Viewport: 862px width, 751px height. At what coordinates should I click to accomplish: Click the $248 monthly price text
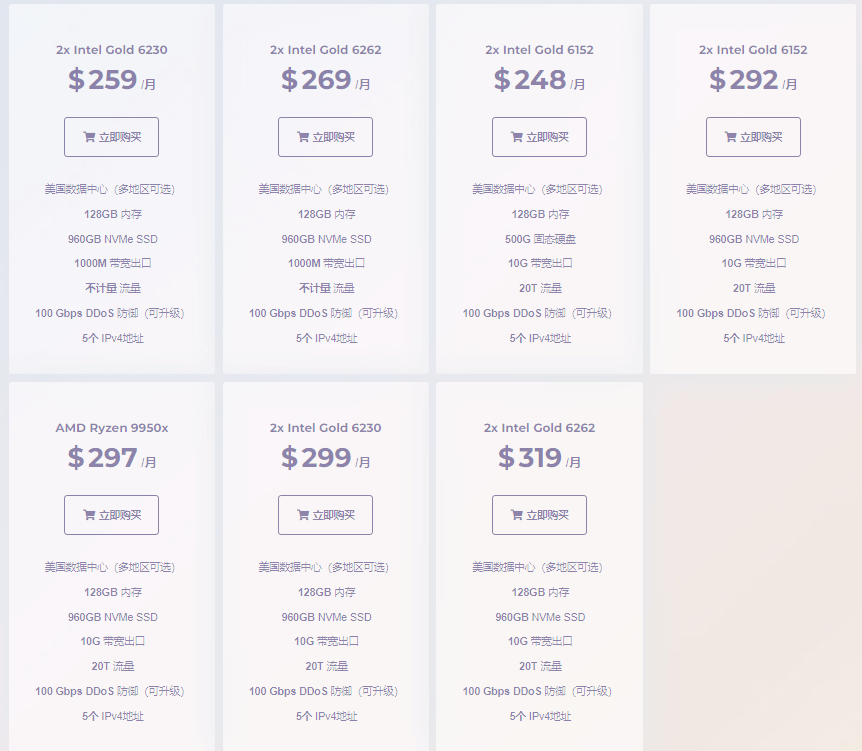click(x=539, y=80)
